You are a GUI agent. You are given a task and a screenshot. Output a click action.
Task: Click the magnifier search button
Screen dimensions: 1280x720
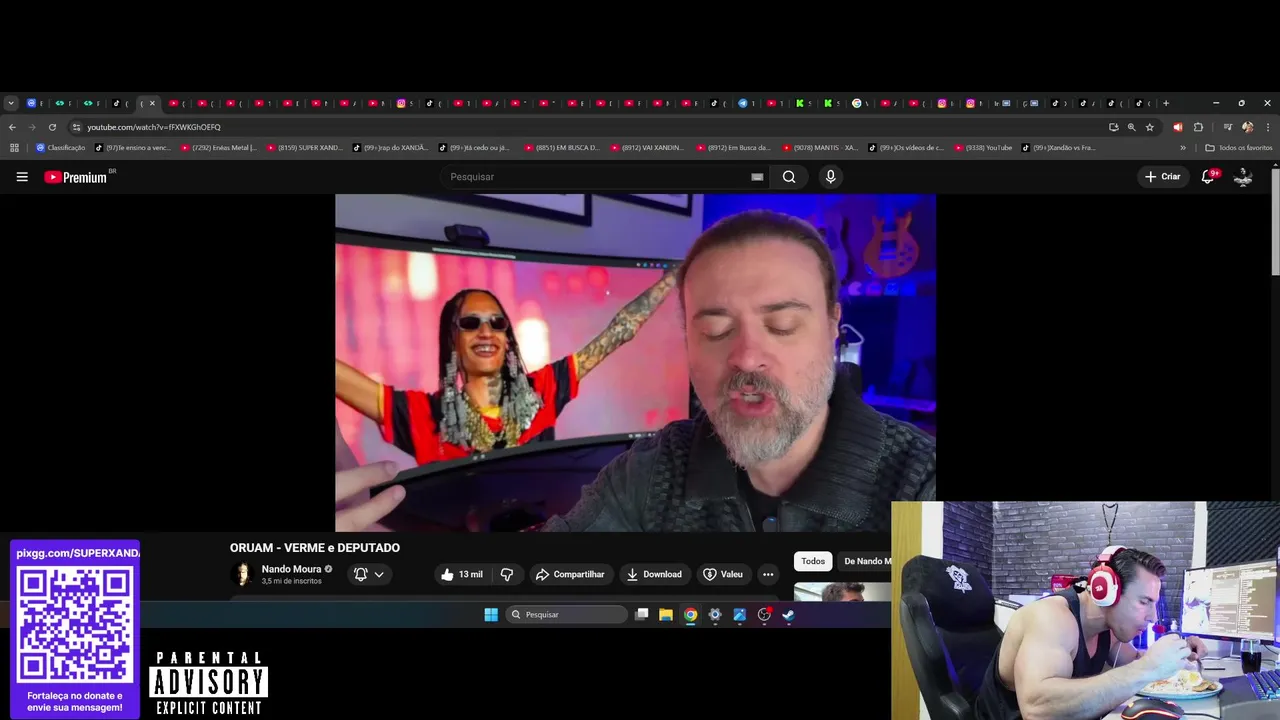(789, 177)
